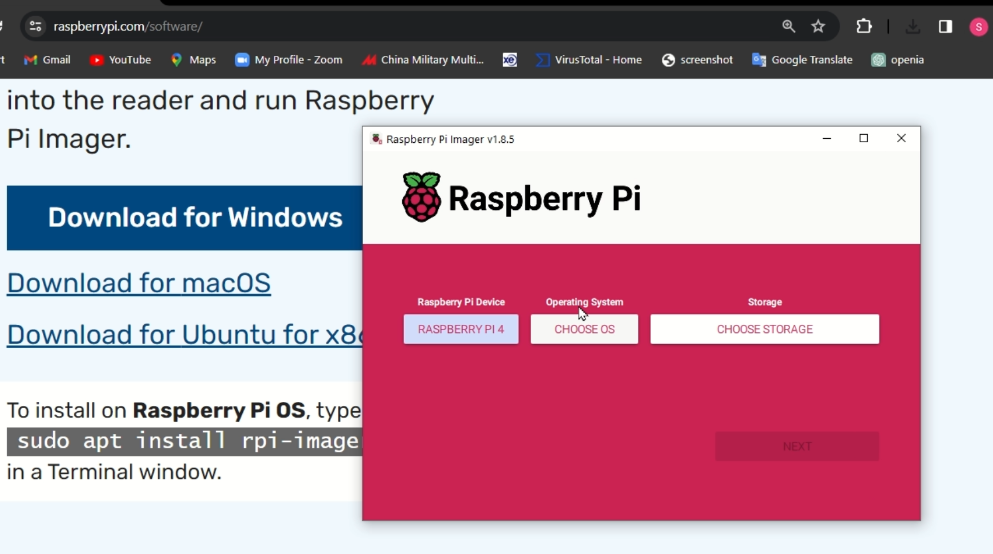Close the Raspberry Pi Imager window

point(901,139)
